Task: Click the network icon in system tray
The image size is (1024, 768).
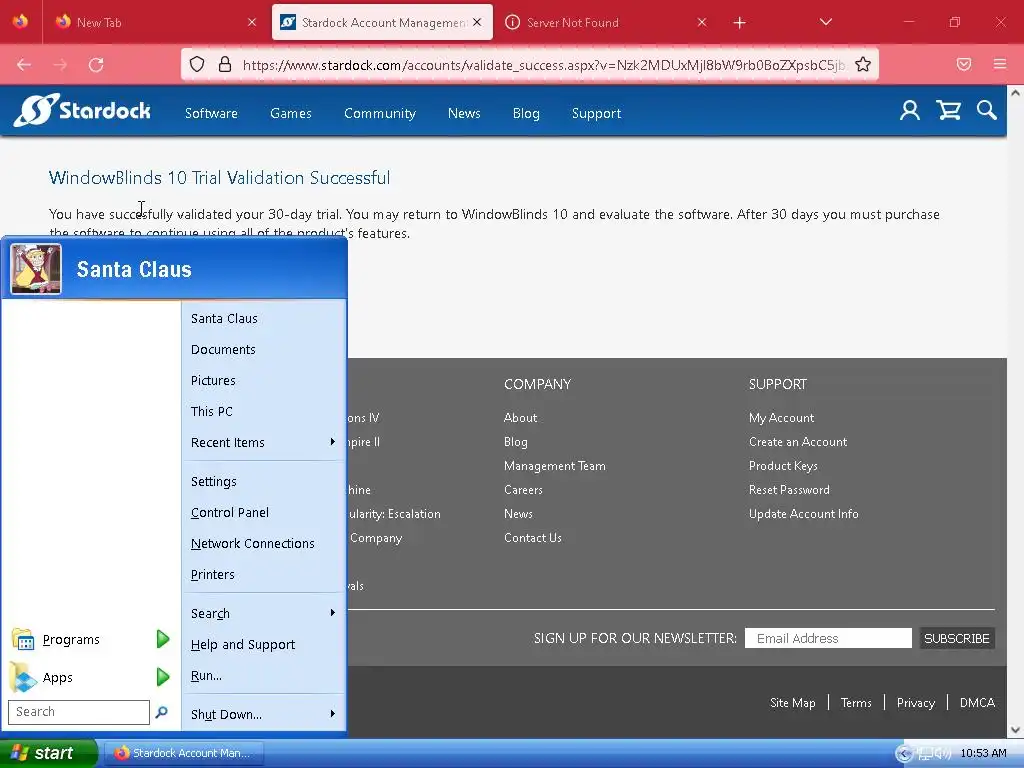Action: 925,754
